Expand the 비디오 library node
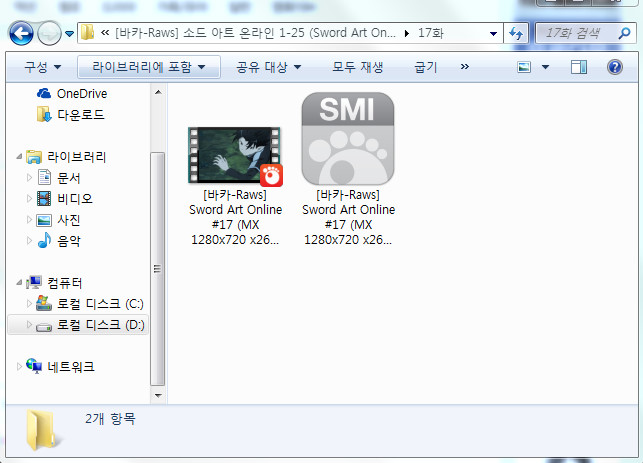This screenshot has width=643, height=463. [x=29, y=198]
